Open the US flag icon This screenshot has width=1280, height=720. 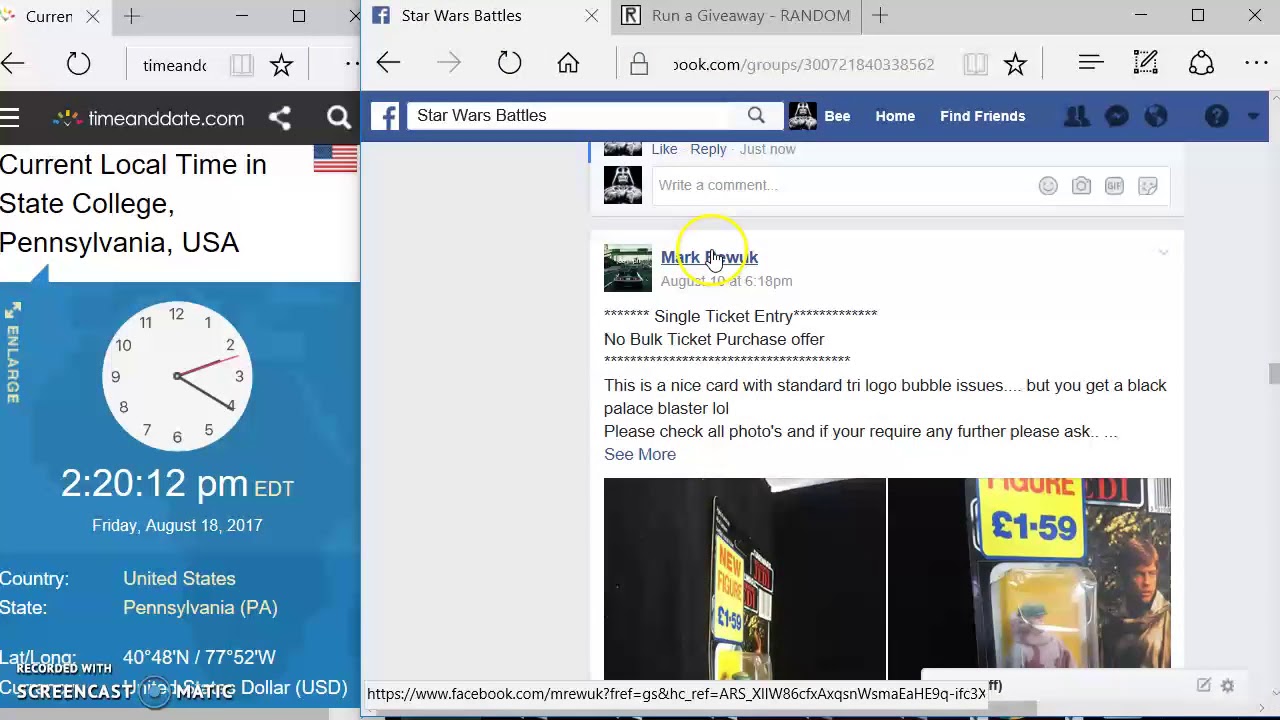335,159
